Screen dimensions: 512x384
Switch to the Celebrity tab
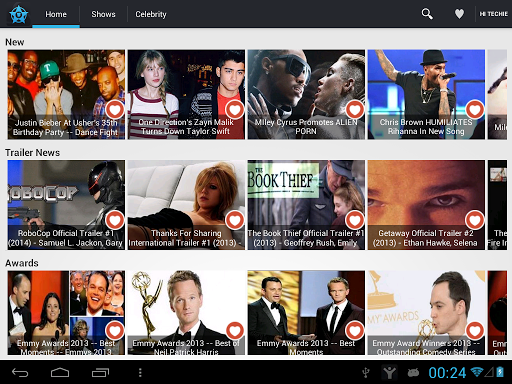[x=151, y=14]
